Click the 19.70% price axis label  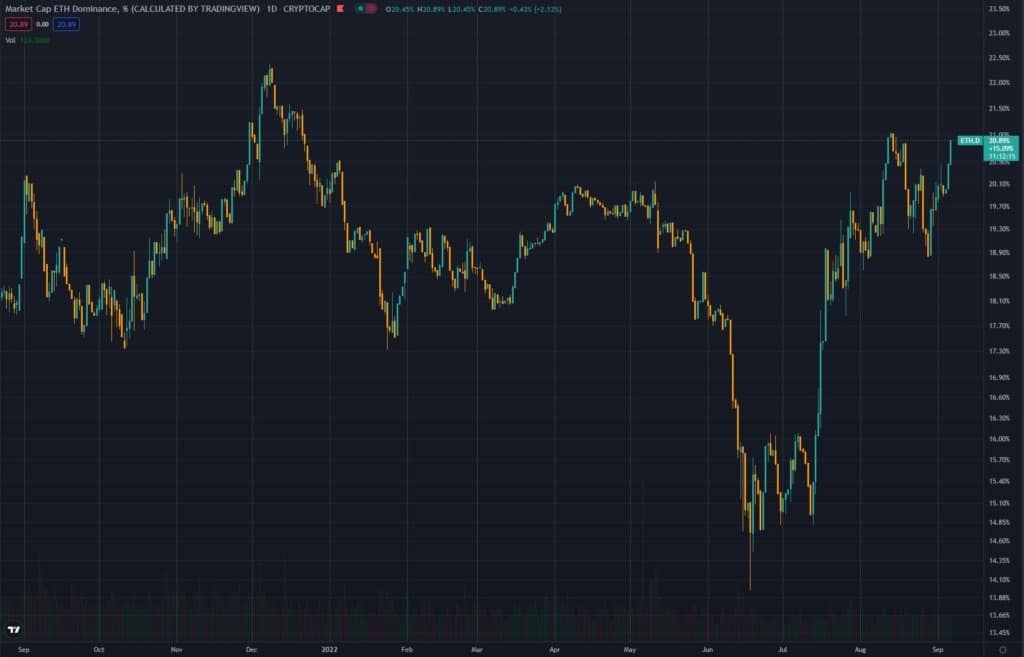tap(999, 206)
